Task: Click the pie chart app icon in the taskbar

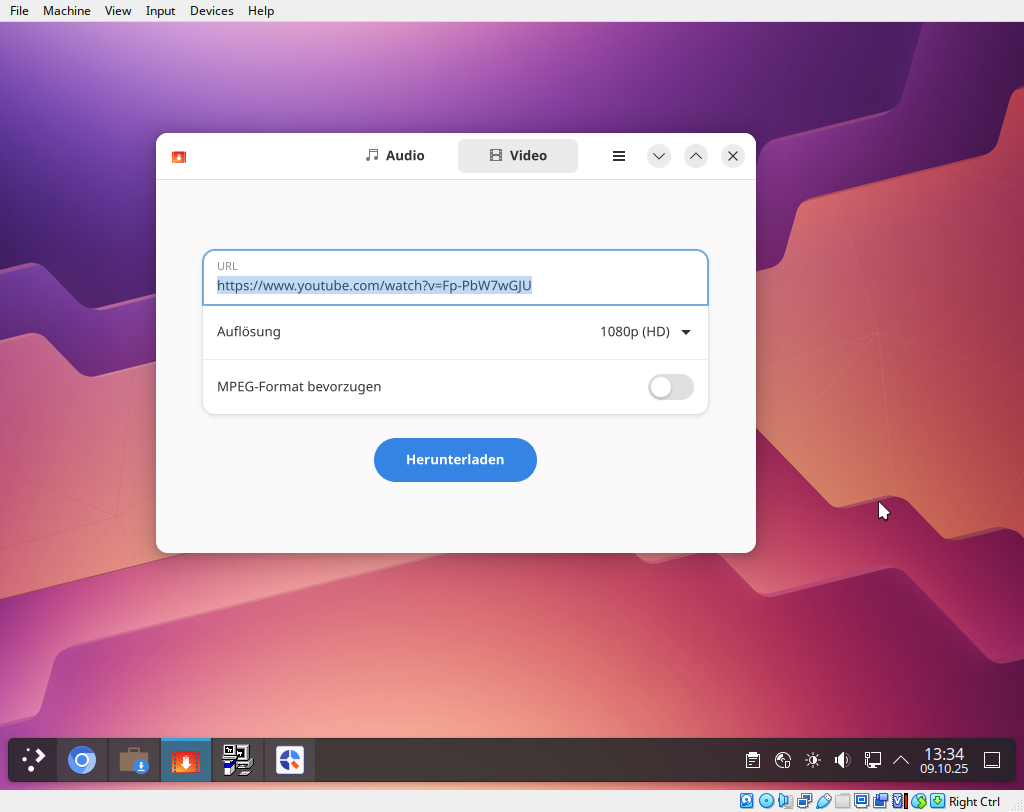Action: pyautogui.click(x=290, y=760)
